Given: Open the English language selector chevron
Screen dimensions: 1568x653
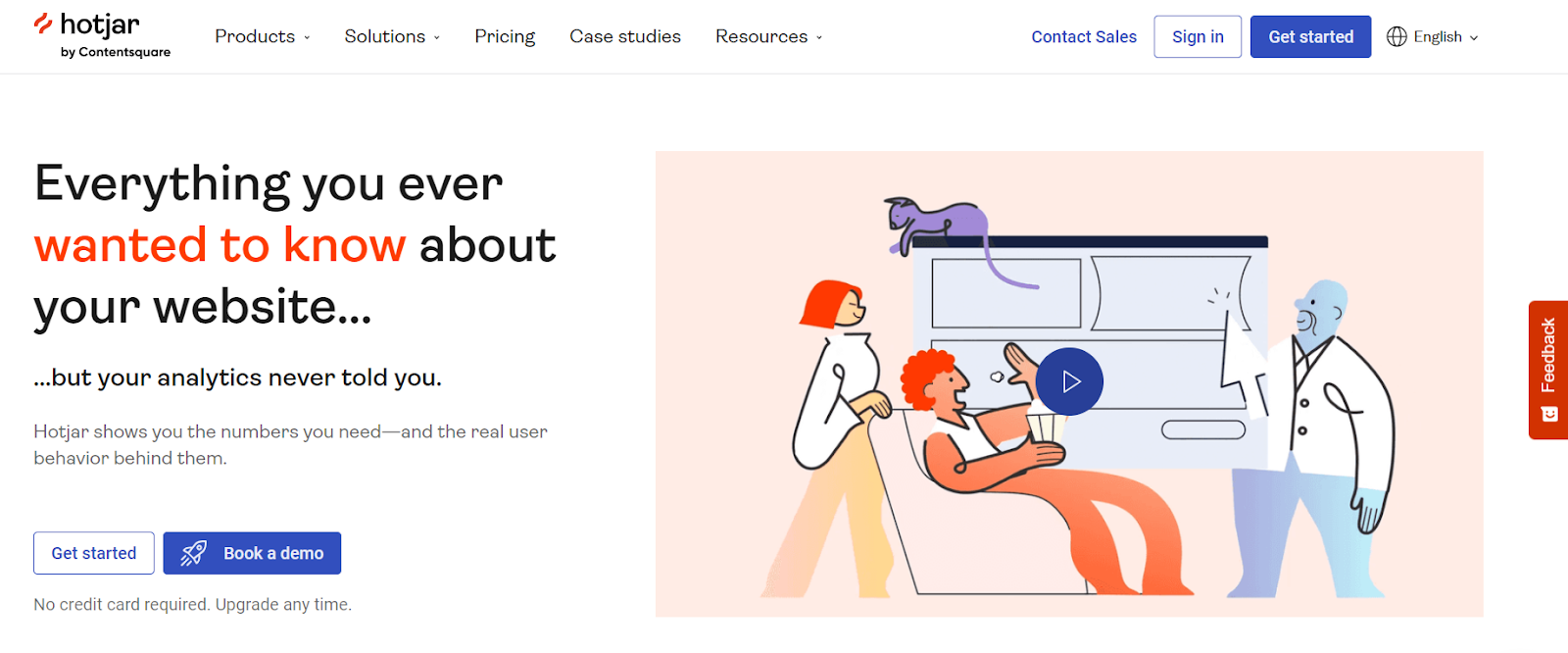Looking at the screenshot, I should click(1474, 37).
